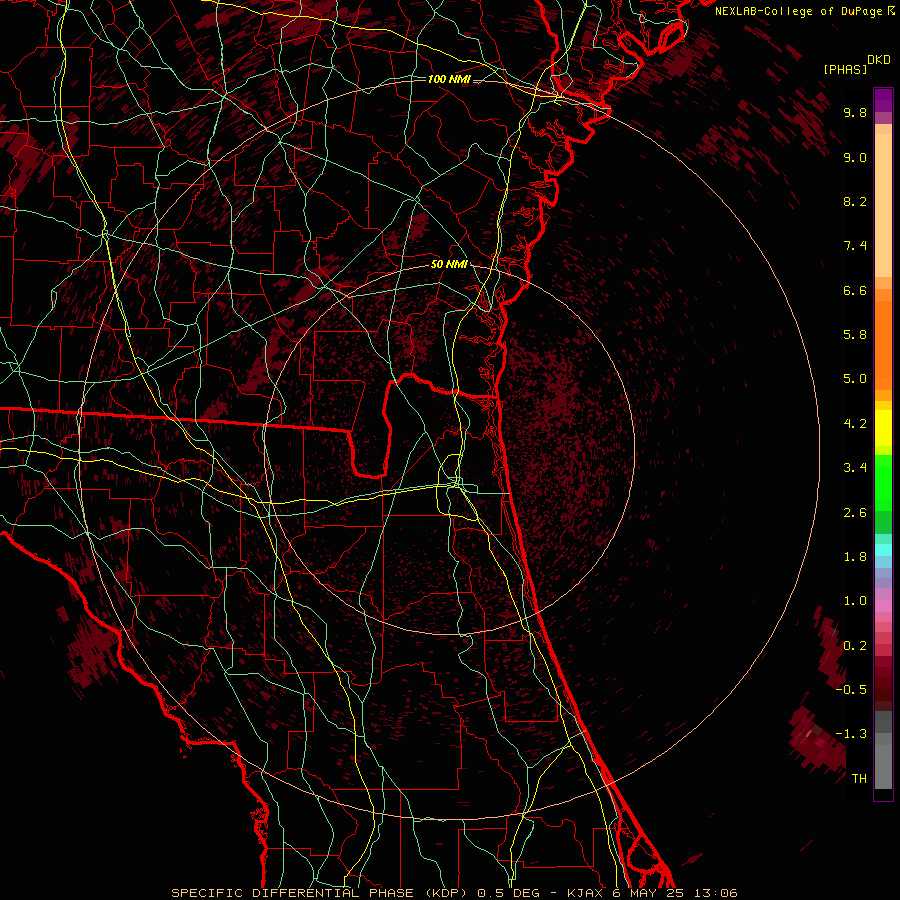Screen dimensions: 900x900
Task: Click the 9.8 value on color scale
Action: pyautogui.click(x=855, y=112)
